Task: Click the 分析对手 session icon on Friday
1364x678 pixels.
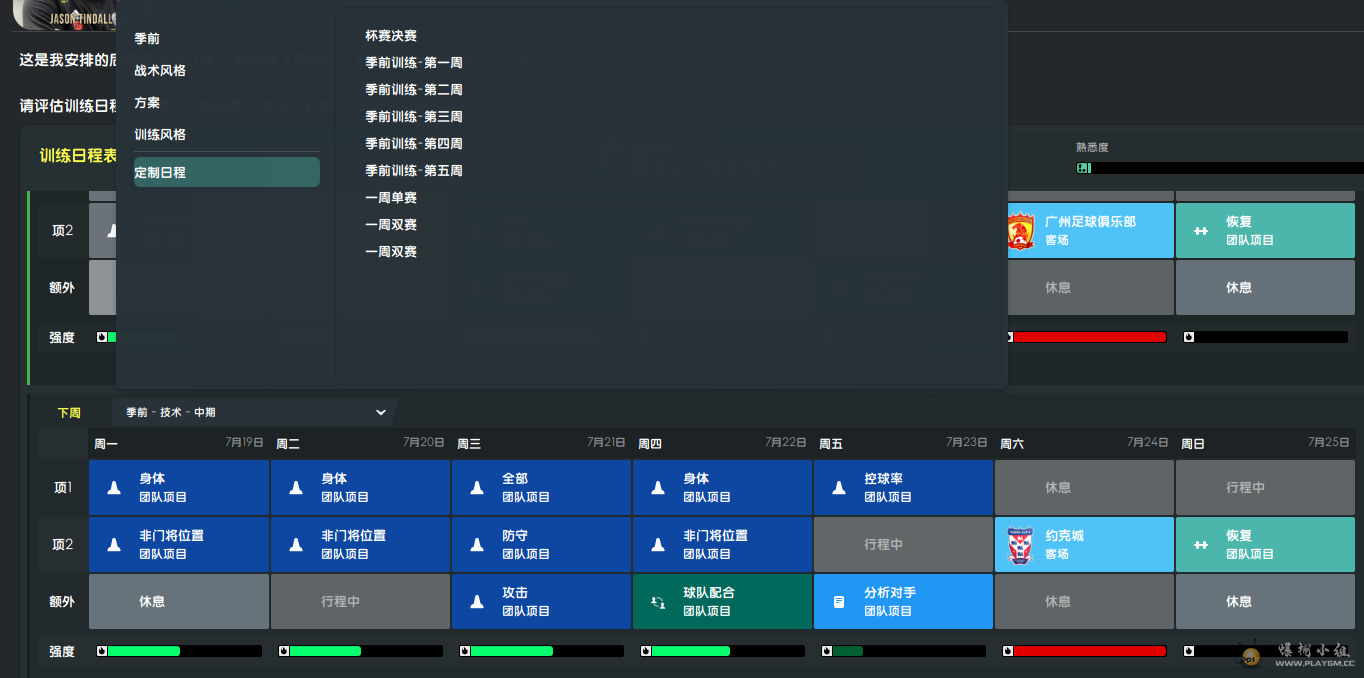Action: [839, 602]
